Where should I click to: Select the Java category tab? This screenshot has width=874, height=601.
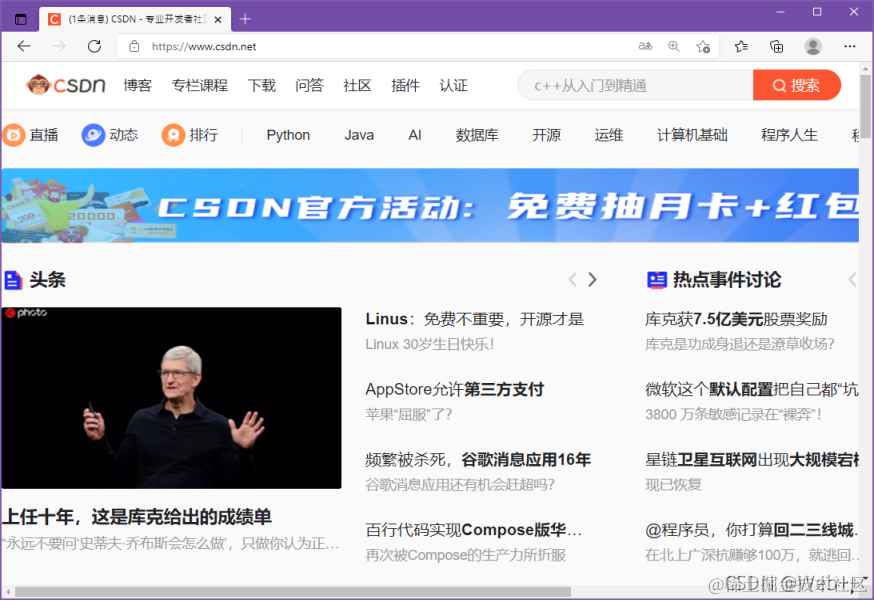(359, 135)
